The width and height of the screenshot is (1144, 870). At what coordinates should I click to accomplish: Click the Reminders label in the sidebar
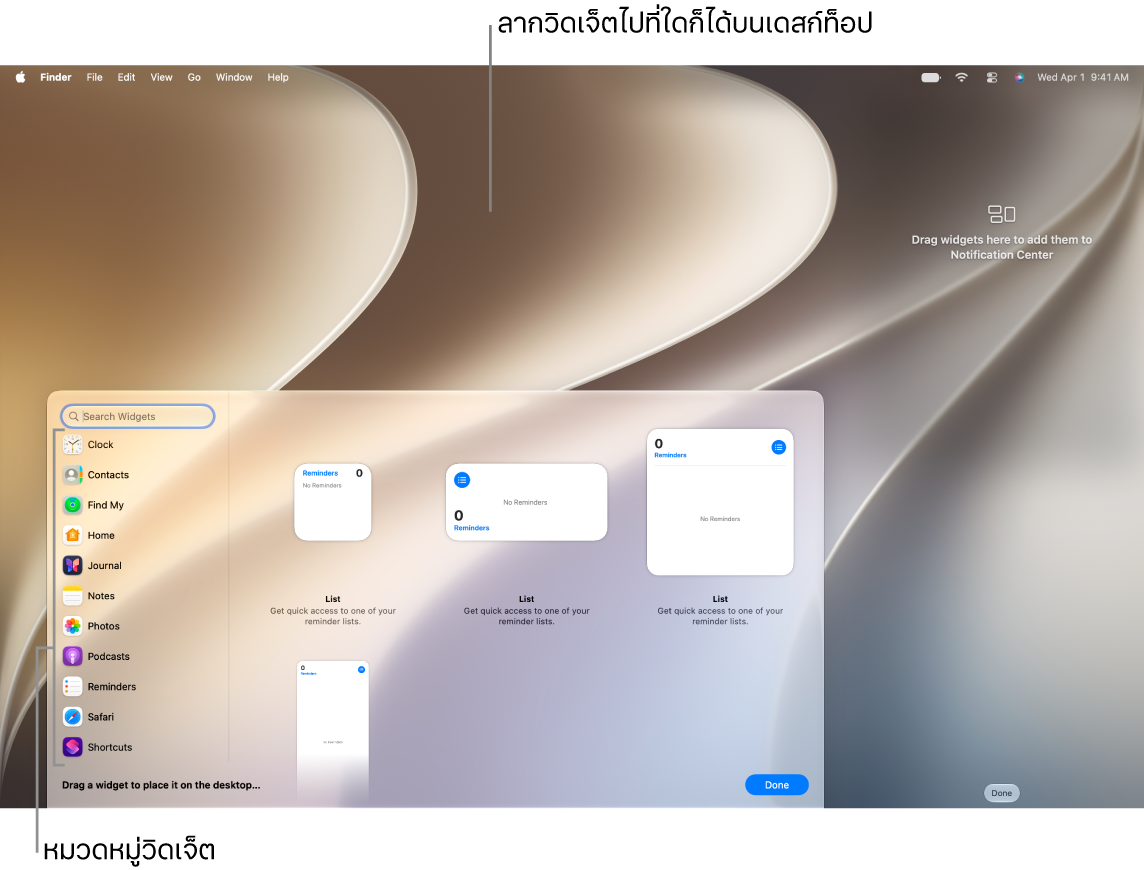112,687
